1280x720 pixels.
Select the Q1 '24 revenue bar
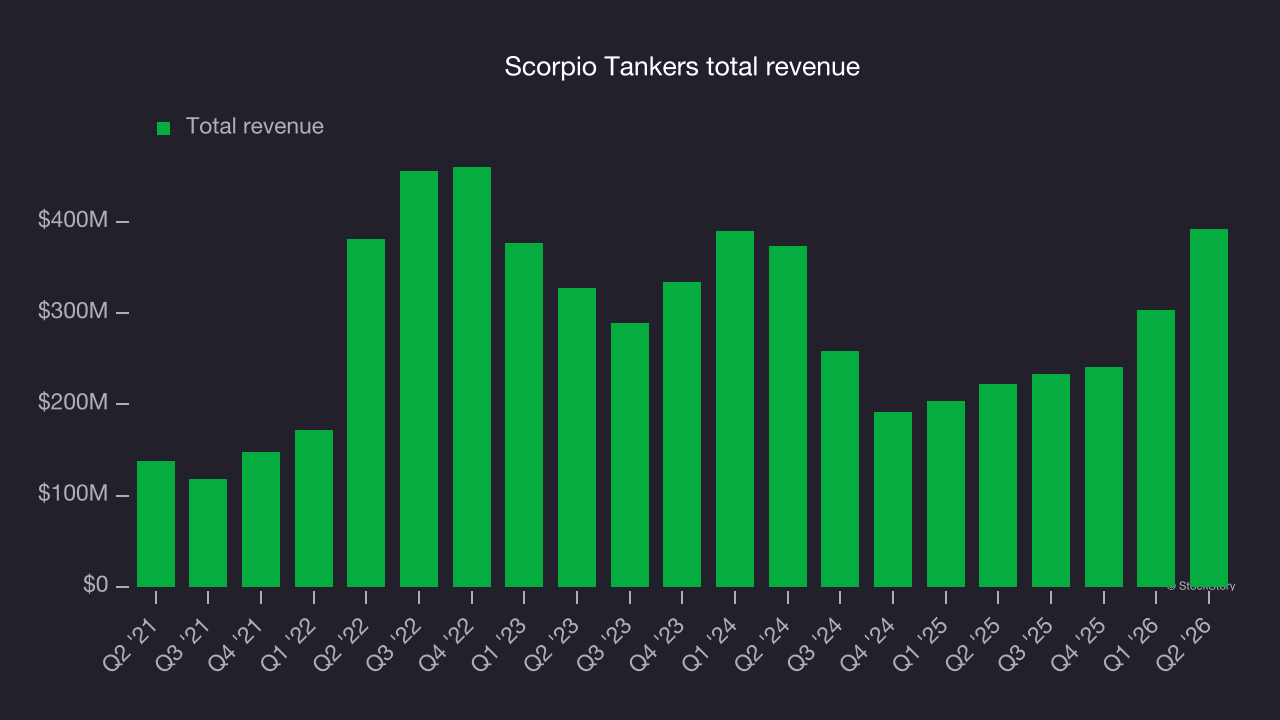point(735,409)
